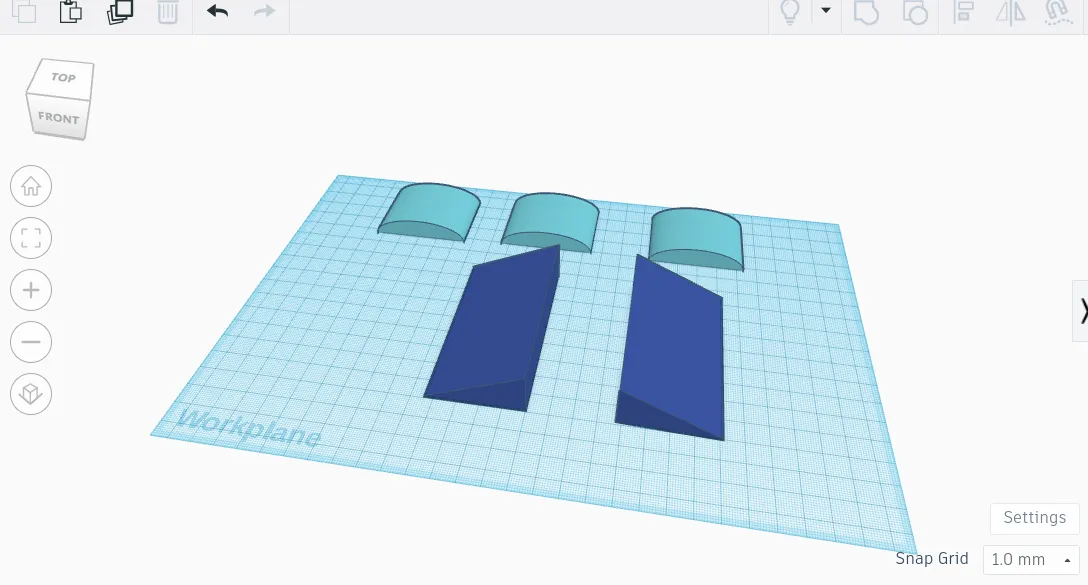The height and width of the screenshot is (585, 1088).
Task: Click the Ungroup shapes icon
Action: pyautogui.click(x=915, y=11)
